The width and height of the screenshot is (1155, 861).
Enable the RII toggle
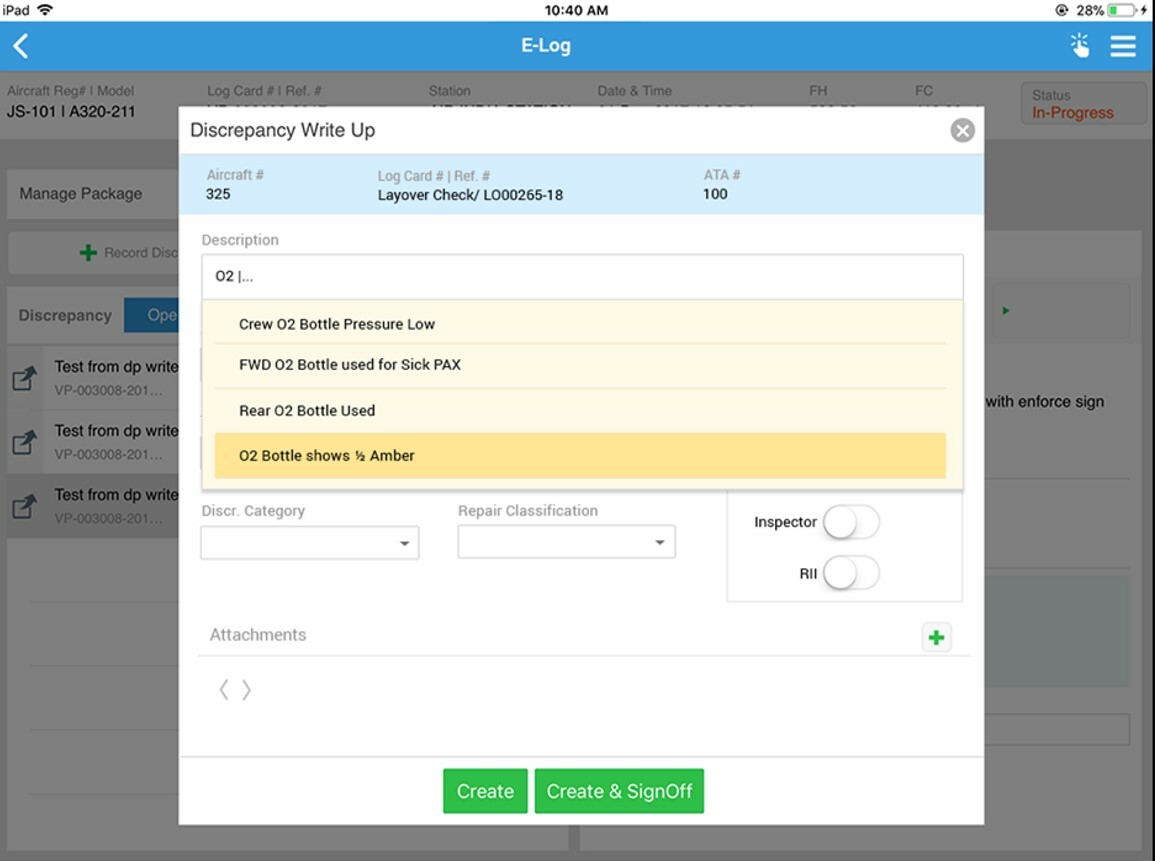[851, 573]
